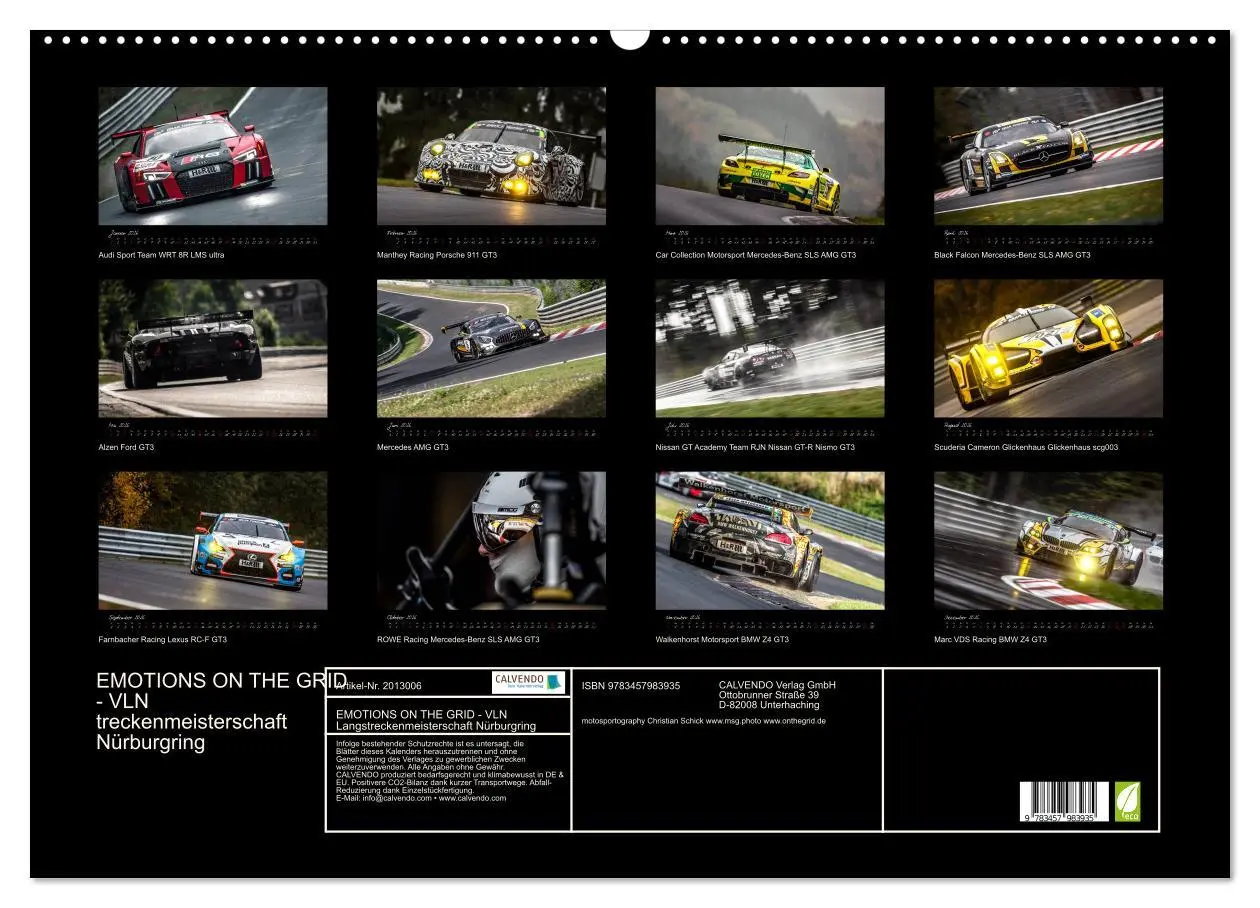Click the 'Ottobrunner Straße 39' line
Viewport: 1260px width, 908px height.
click(x=769, y=695)
